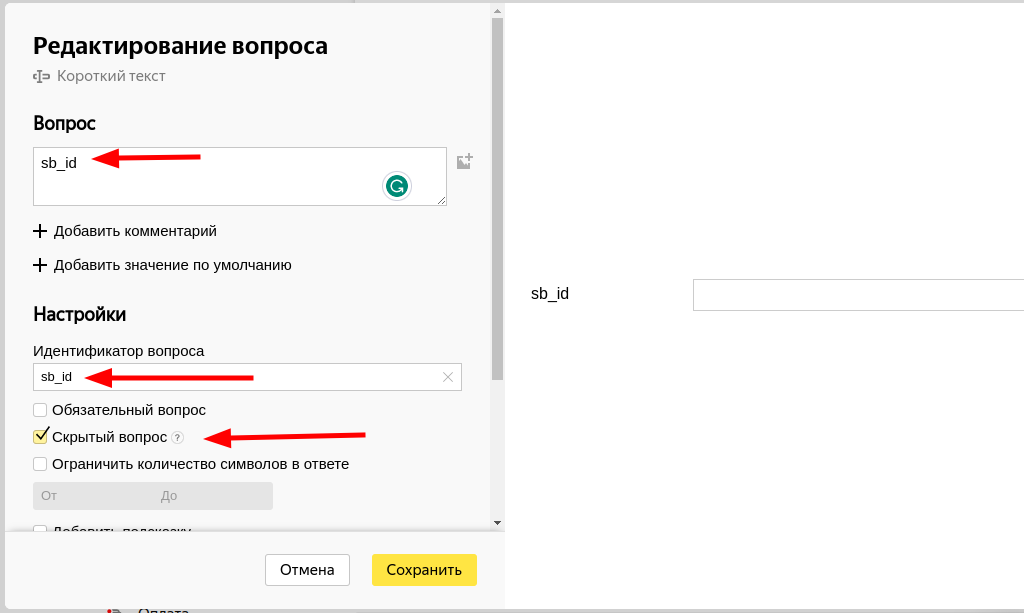Save changes with the Сохранить button
Viewport: 1024px width, 613px height.
tap(424, 570)
